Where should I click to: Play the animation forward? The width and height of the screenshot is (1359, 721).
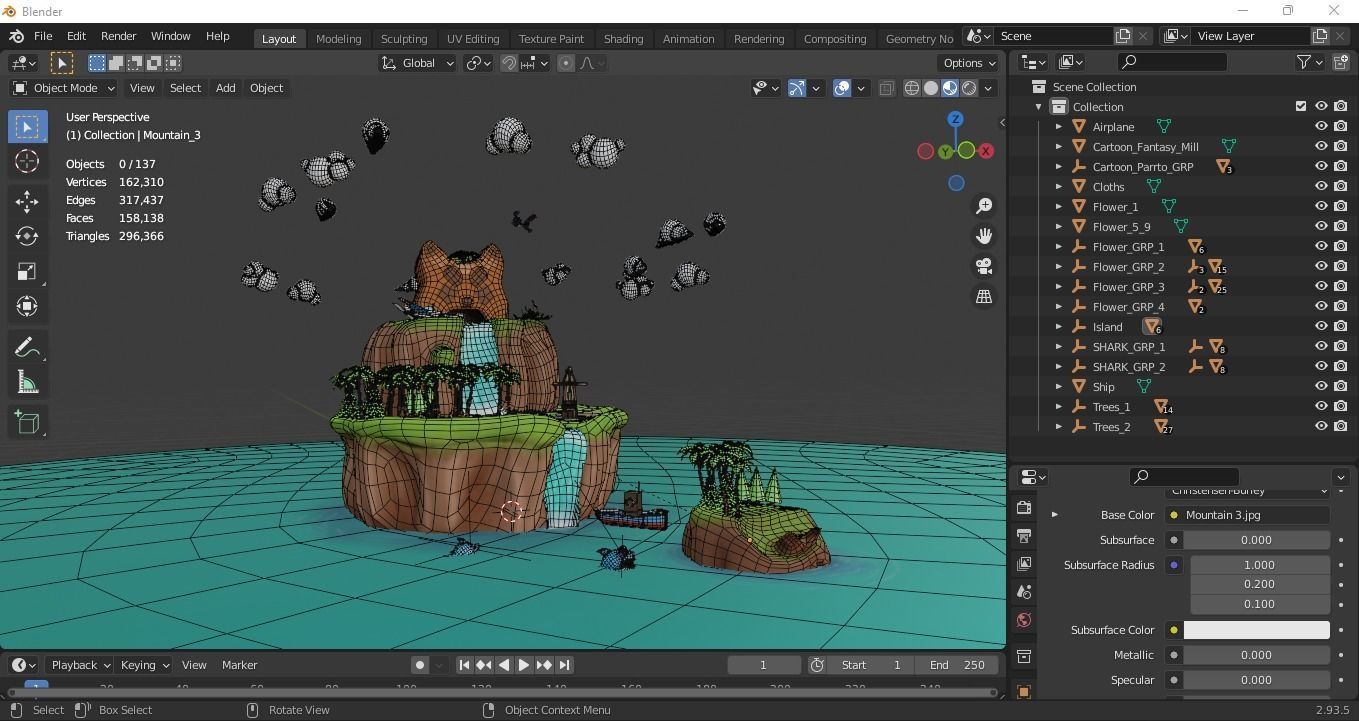point(524,665)
